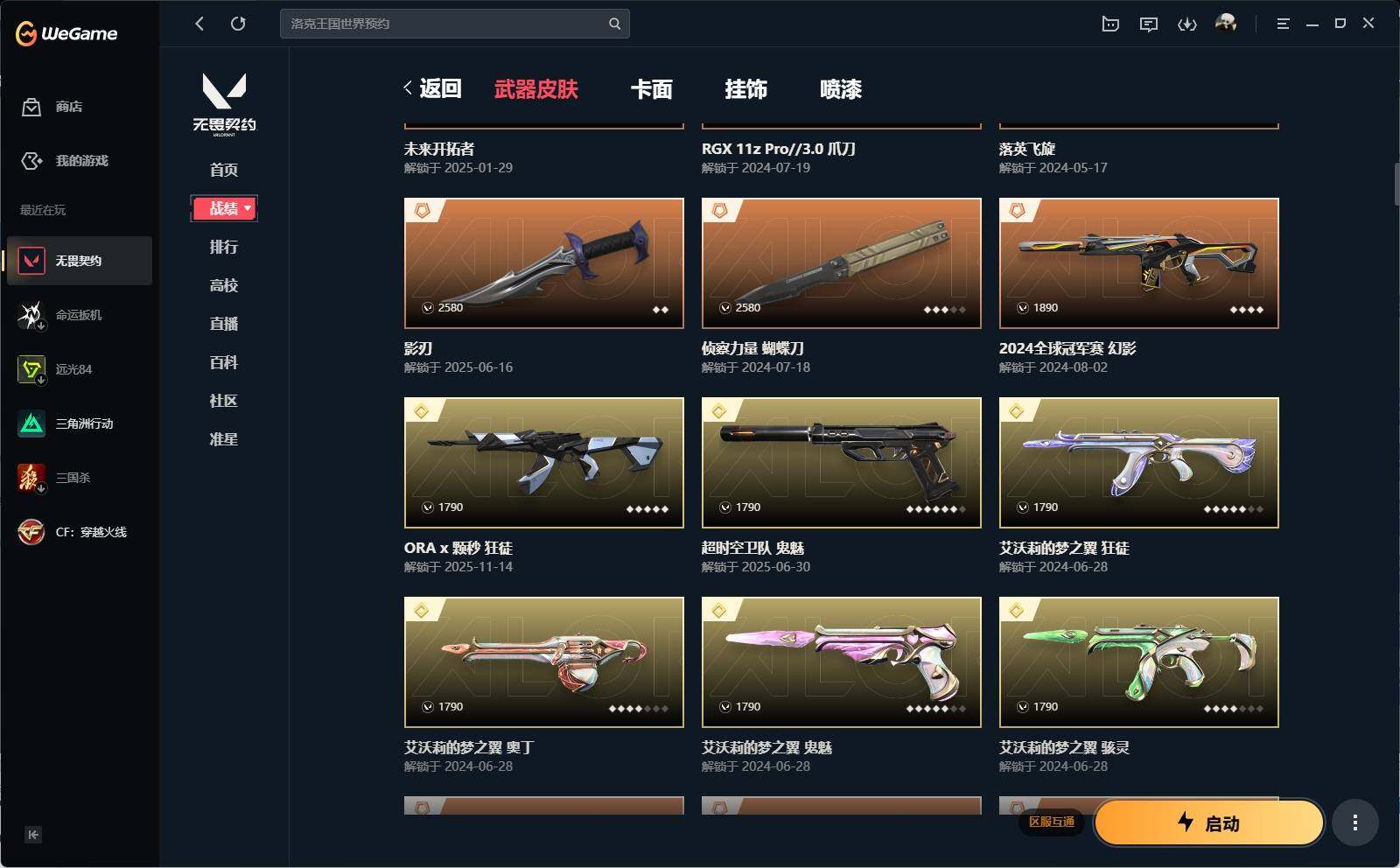The image size is (1400, 868).
Task: Open 我的游戏 my games icon
Action: 31,161
